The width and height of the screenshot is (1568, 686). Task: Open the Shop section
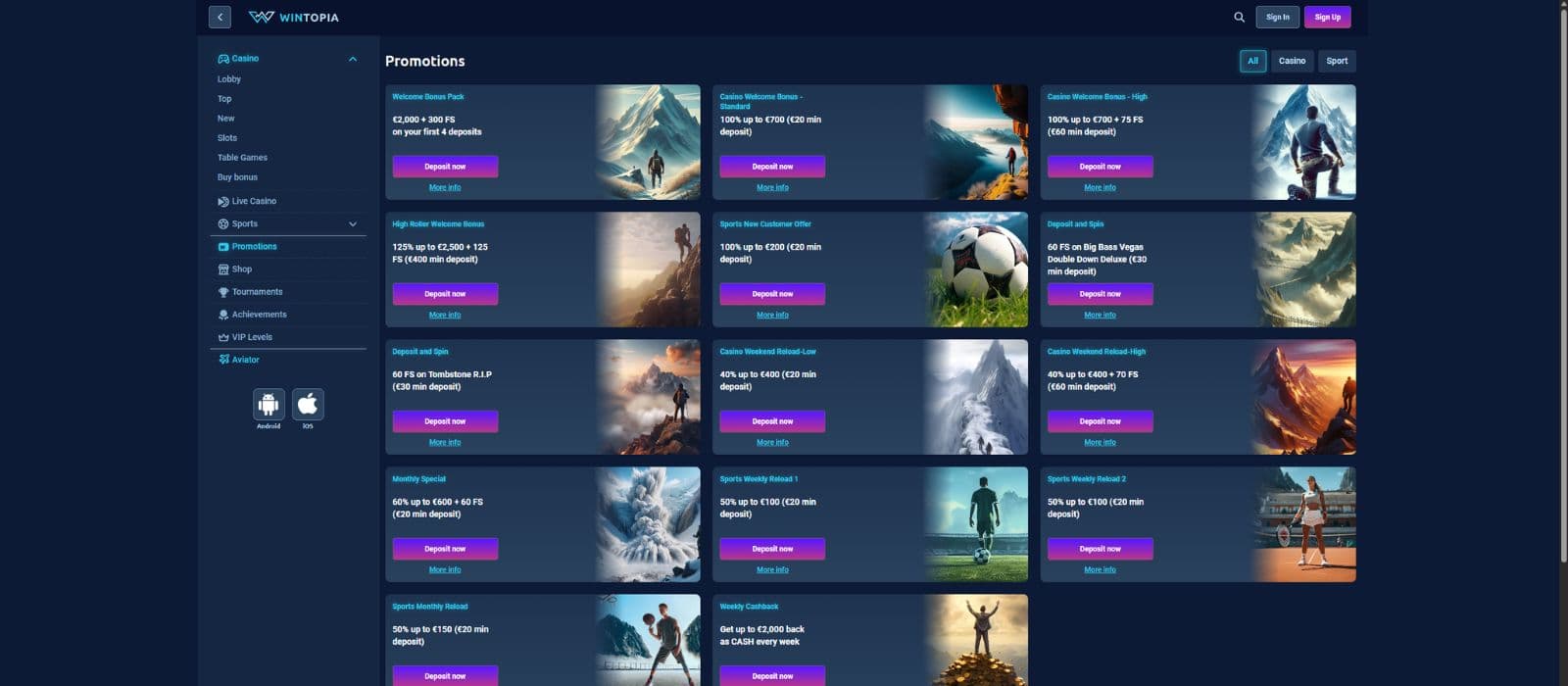241,269
